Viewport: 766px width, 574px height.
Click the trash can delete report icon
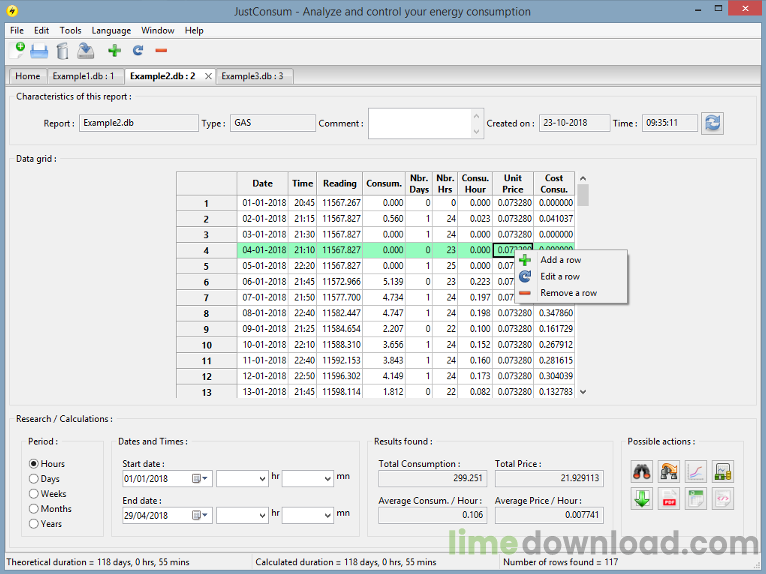[x=62, y=51]
